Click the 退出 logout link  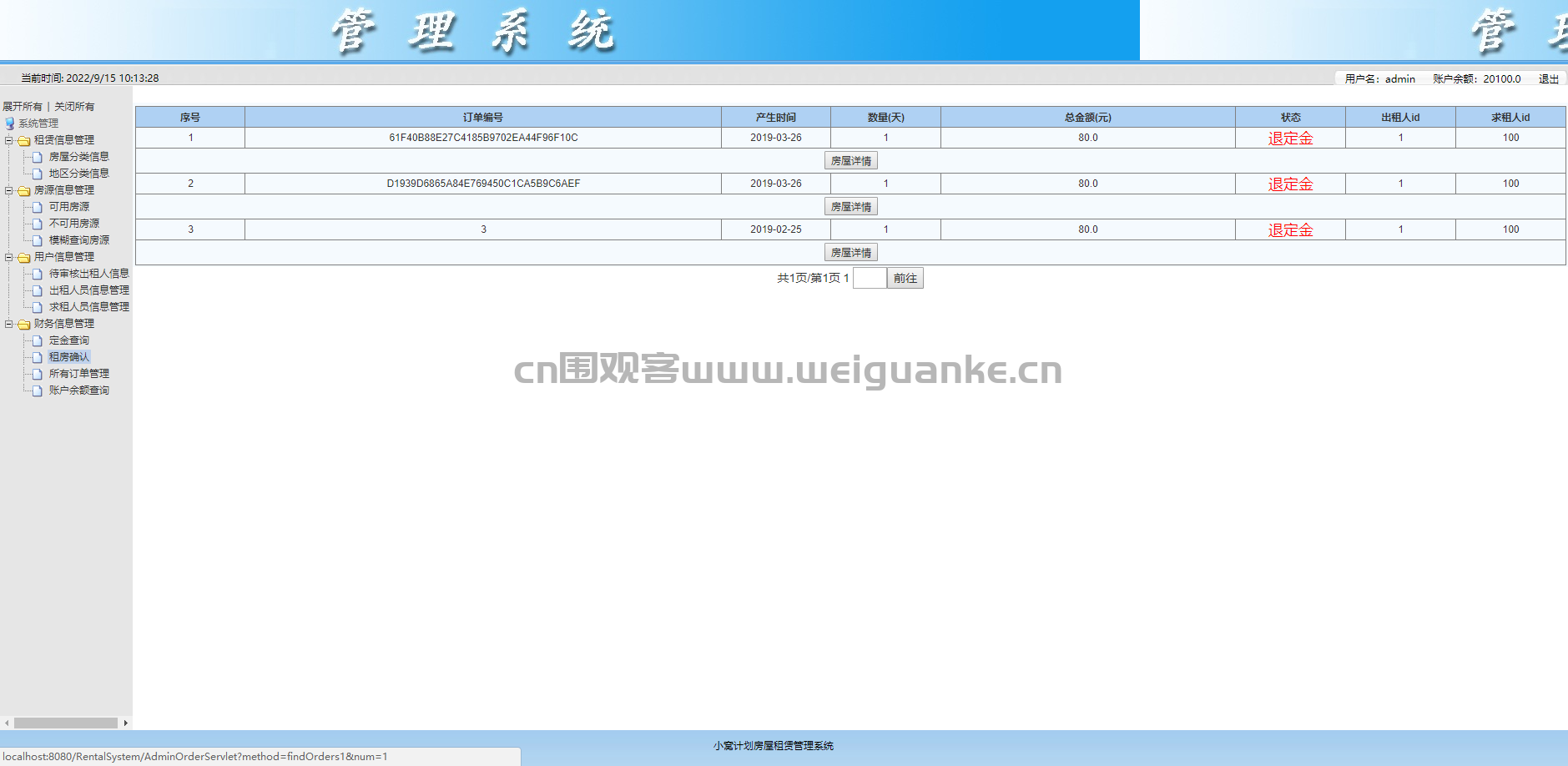click(1549, 79)
